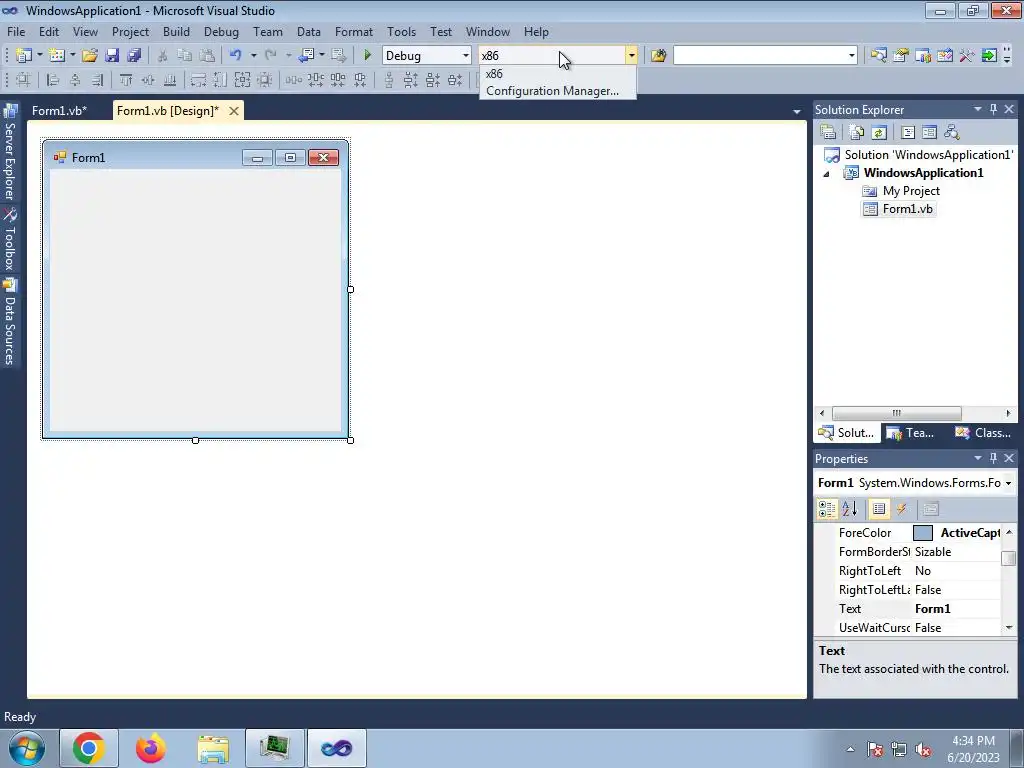Image resolution: width=1024 pixels, height=768 pixels.
Task: Open the Properties object selector dropdown
Action: pos(1008,483)
